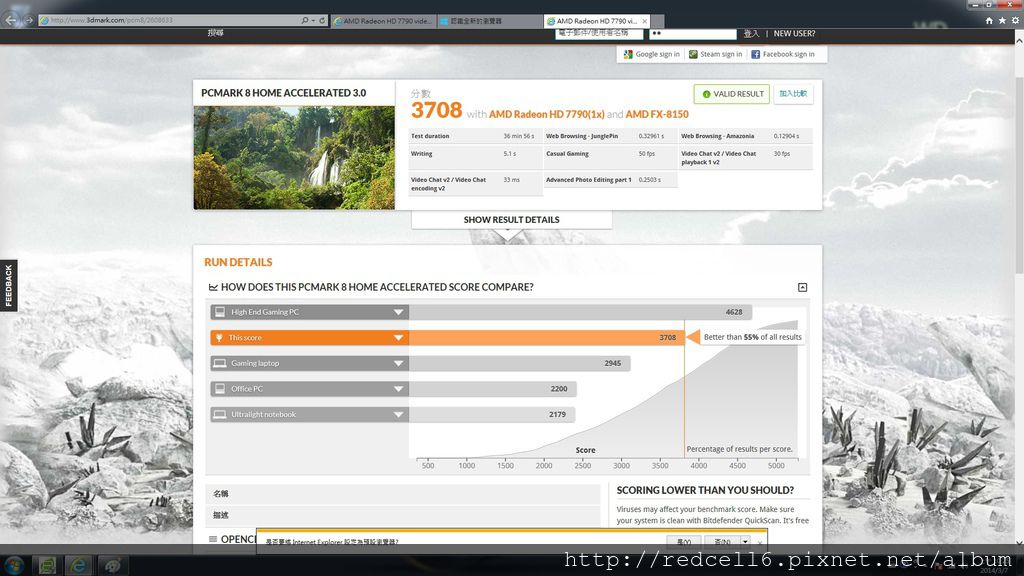The width and height of the screenshot is (1024, 576).
Task: Collapse the score comparison section
Action: 803,287
